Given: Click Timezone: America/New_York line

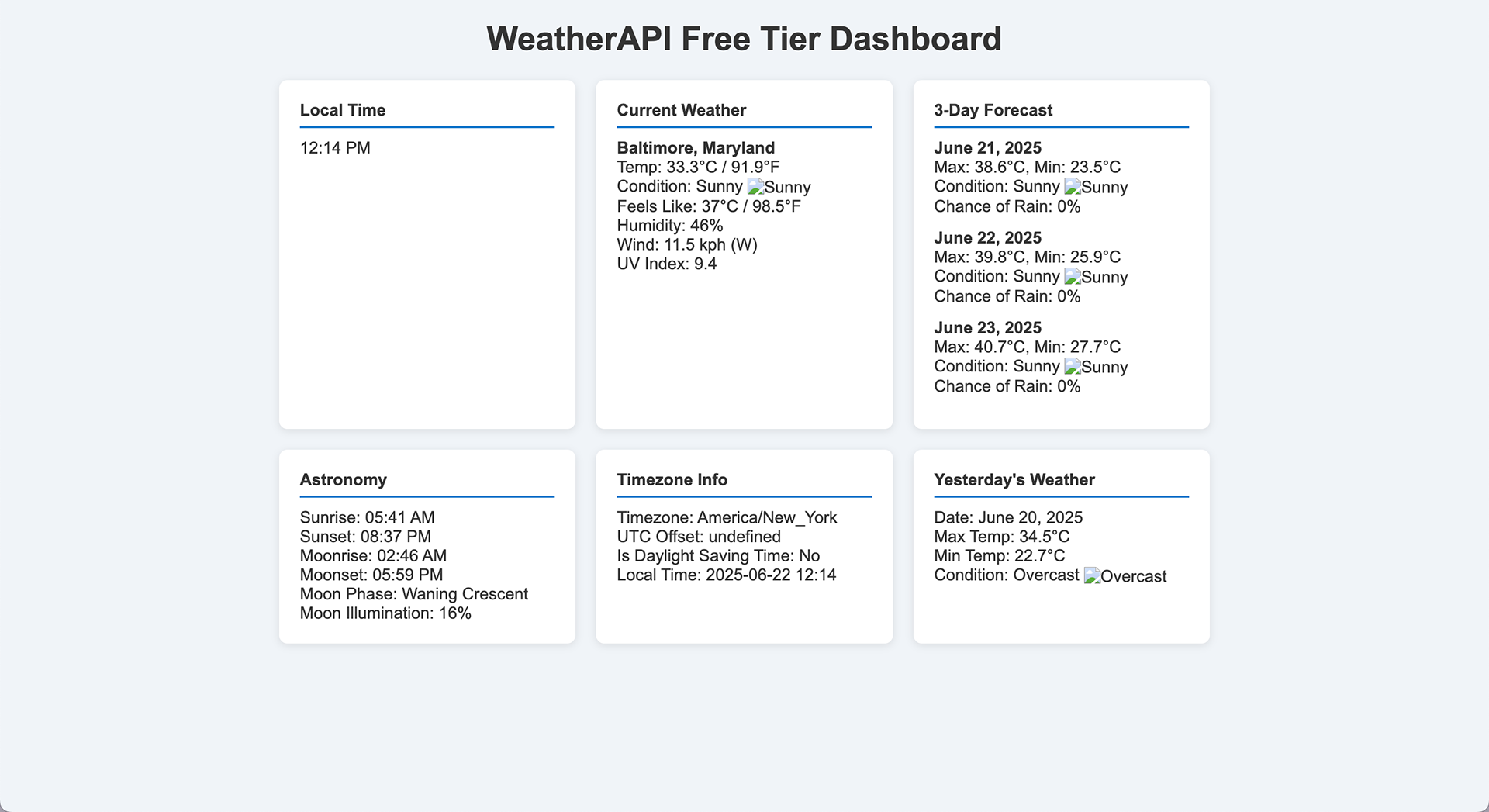Looking at the screenshot, I should pyautogui.click(x=727, y=517).
